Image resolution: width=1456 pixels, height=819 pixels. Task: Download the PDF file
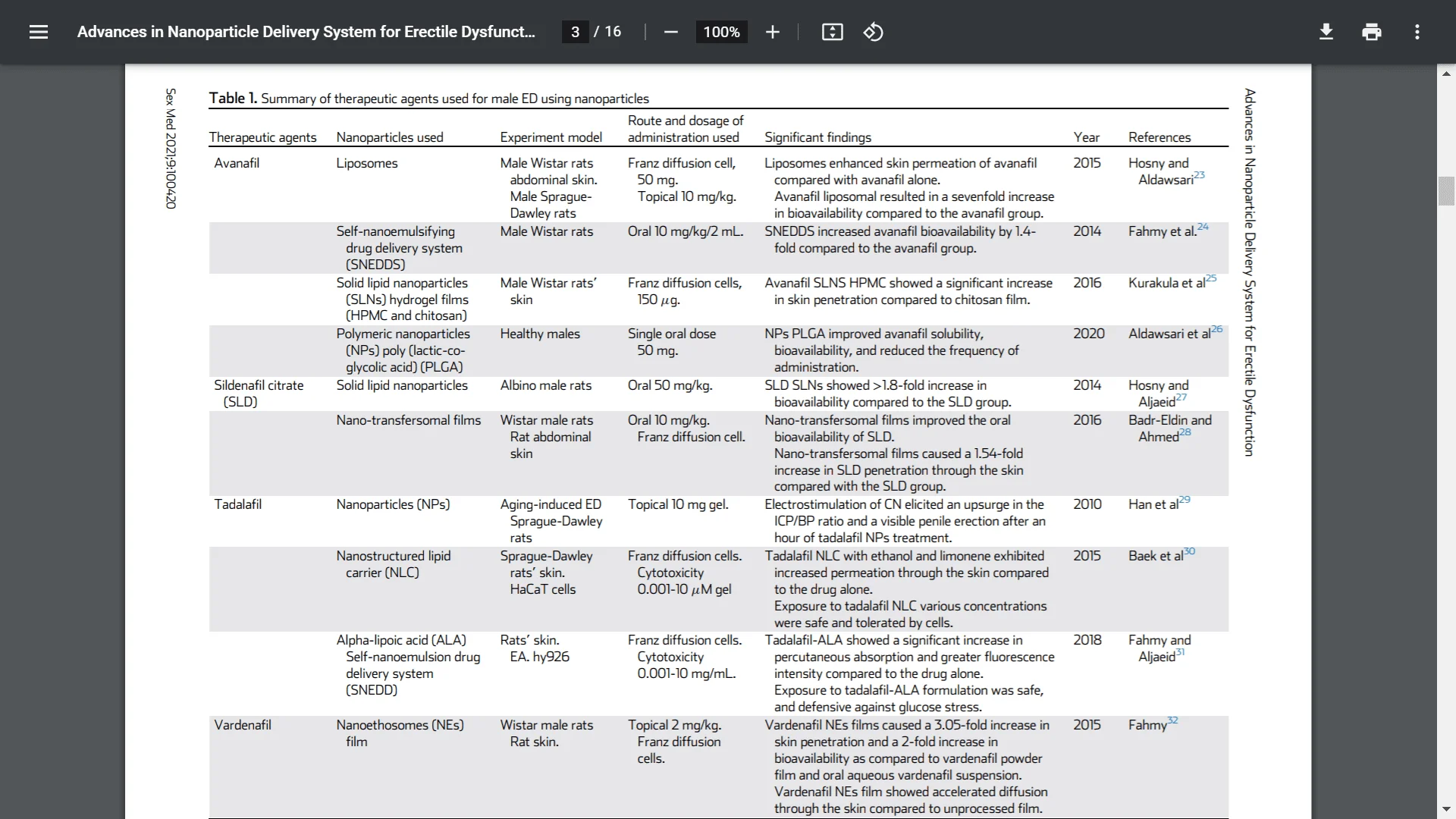pyautogui.click(x=1326, y=32)
